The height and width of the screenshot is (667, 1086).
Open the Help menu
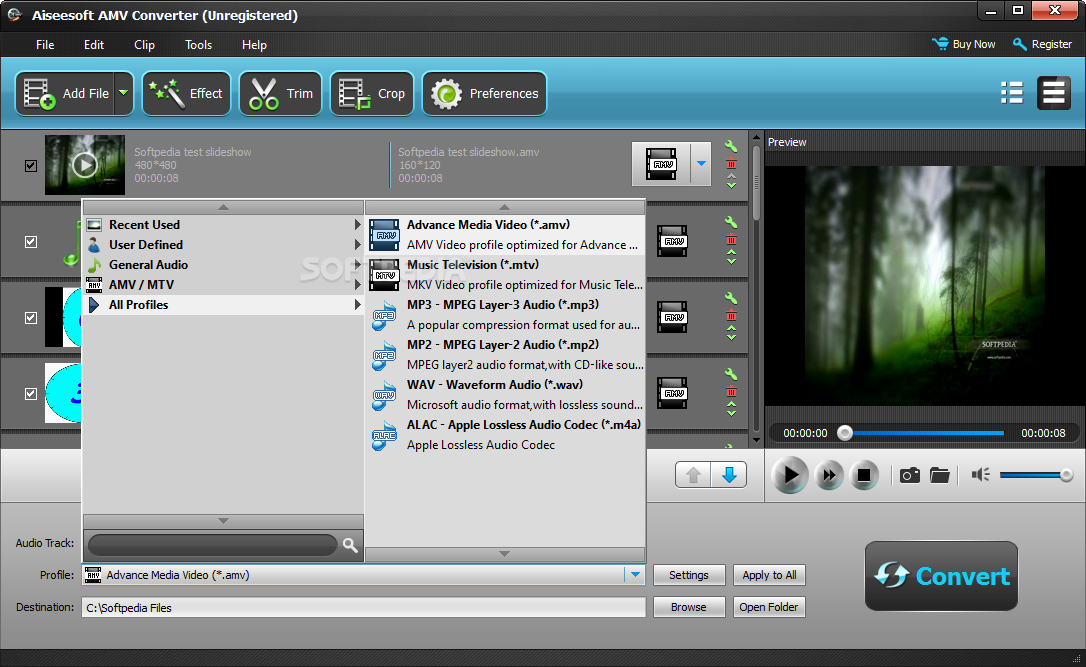point(254,45)
